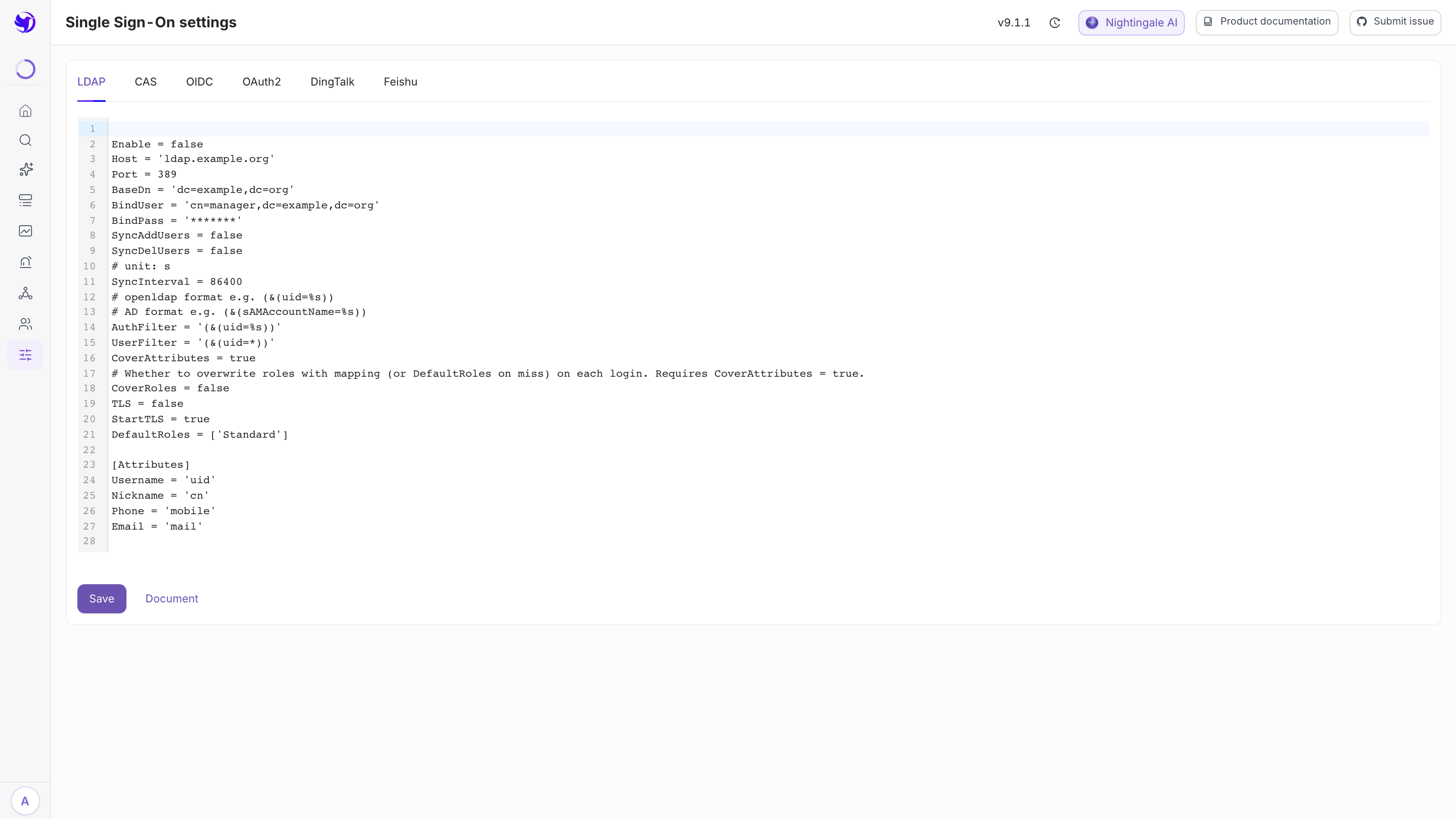Click line "SyncInterval = 86400"
The width and height of the screenshot is (1456, 819).
tap(177, 282)
